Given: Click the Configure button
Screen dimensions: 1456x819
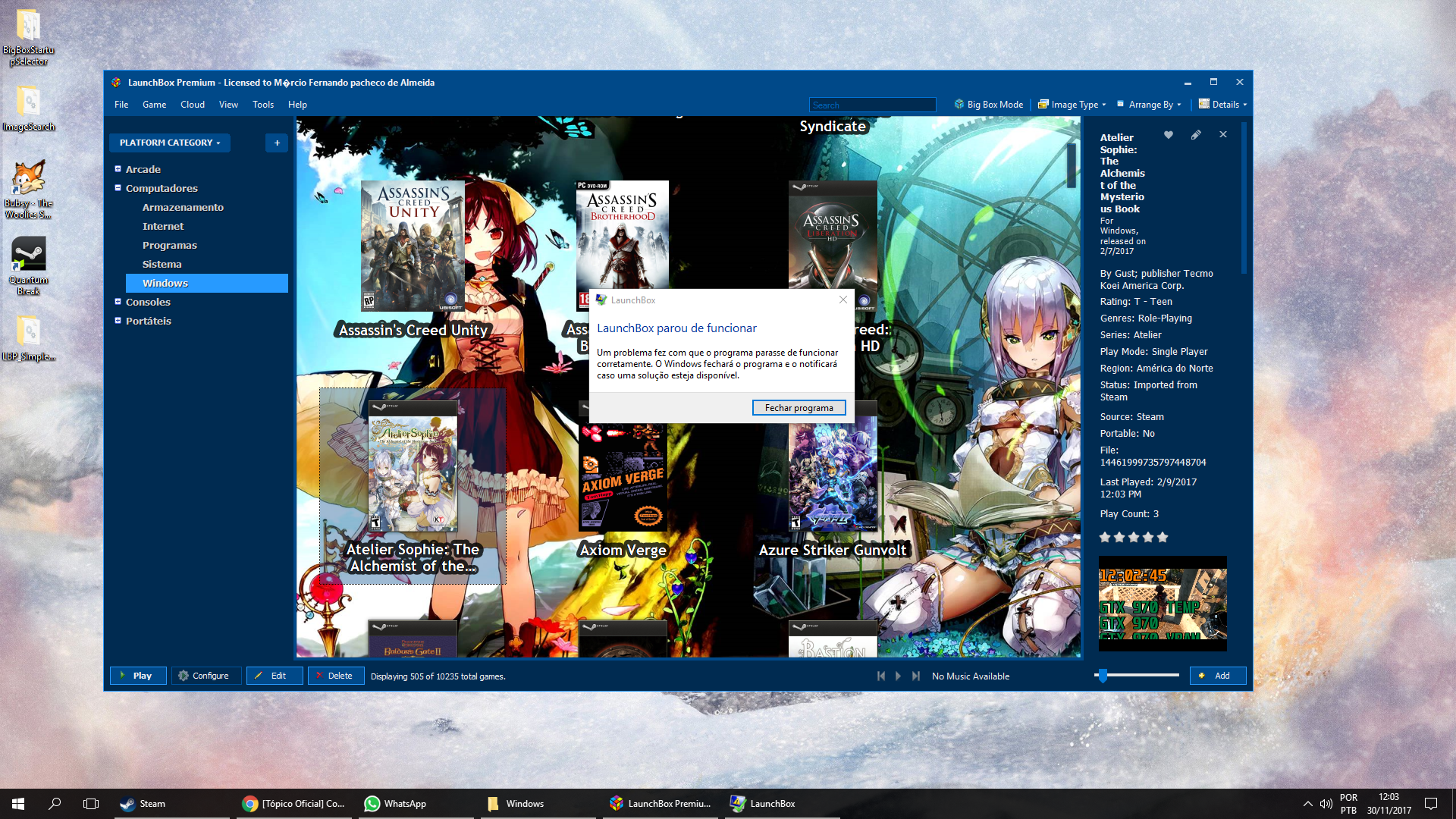Looking at the screenshot, I should 206,676.
